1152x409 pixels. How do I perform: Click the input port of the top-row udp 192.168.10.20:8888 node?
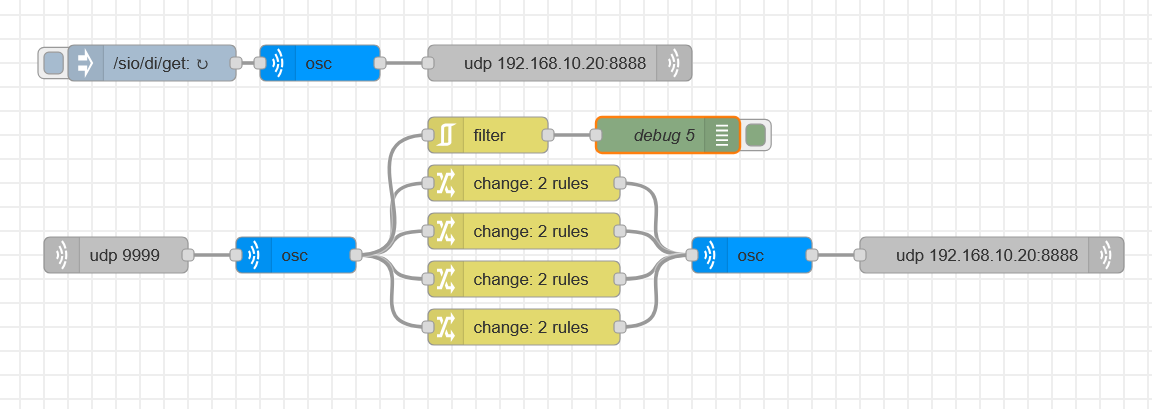428,63
